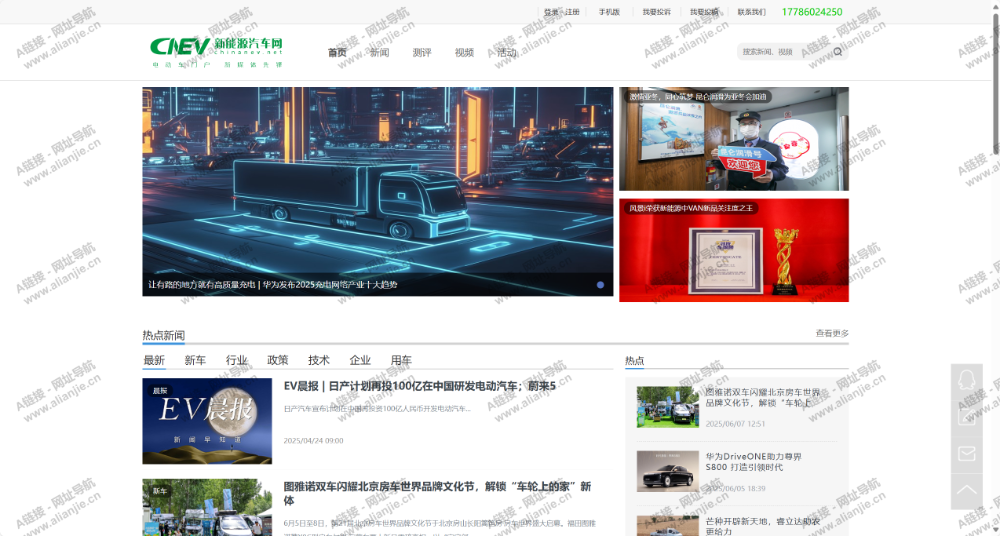Click the 登录 link in top bar
The image size is (1000, 536).
(x=551, y=12)
